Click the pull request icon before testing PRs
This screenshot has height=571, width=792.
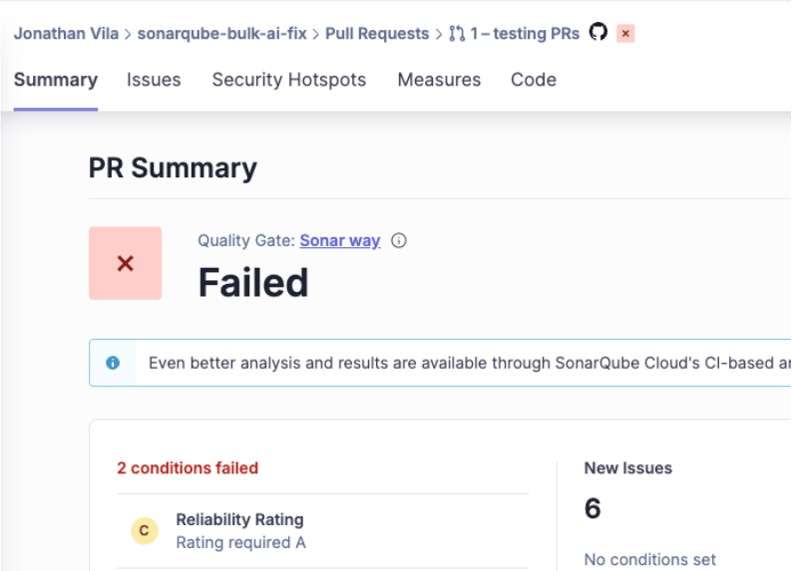coord(457,33)
